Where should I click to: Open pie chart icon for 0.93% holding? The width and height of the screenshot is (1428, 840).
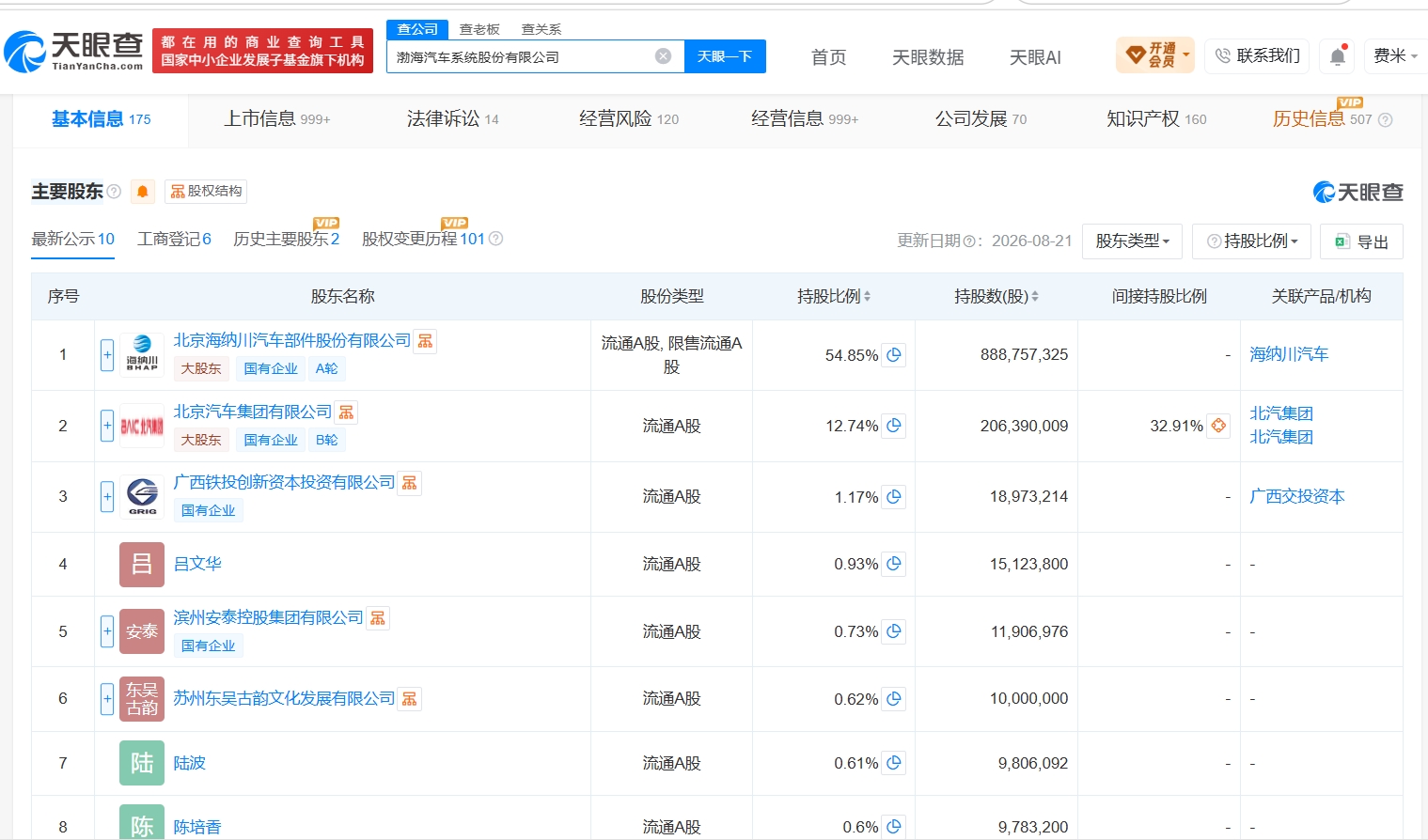(894, 564)
